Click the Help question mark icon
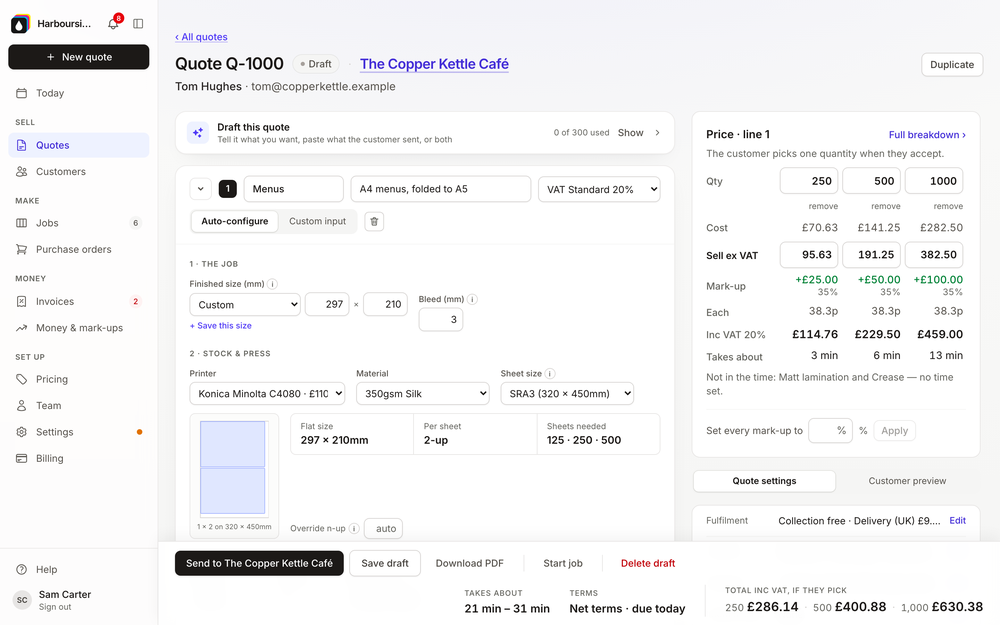The height and width of the screenshot is (625, 1000). tap(22, 570)
